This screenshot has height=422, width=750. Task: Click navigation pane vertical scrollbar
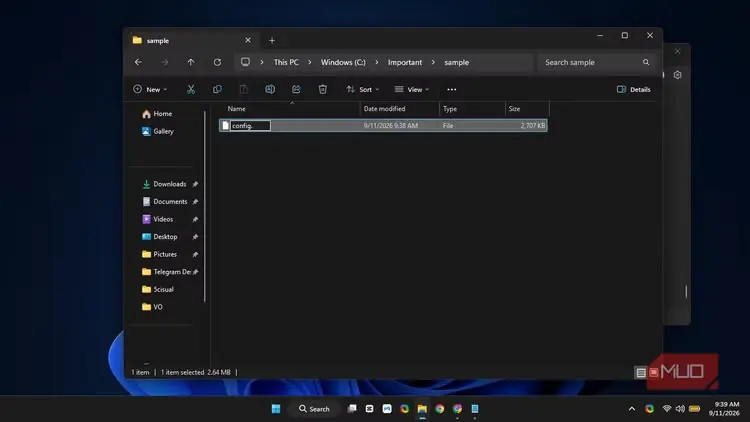click(x=205, y=207)
